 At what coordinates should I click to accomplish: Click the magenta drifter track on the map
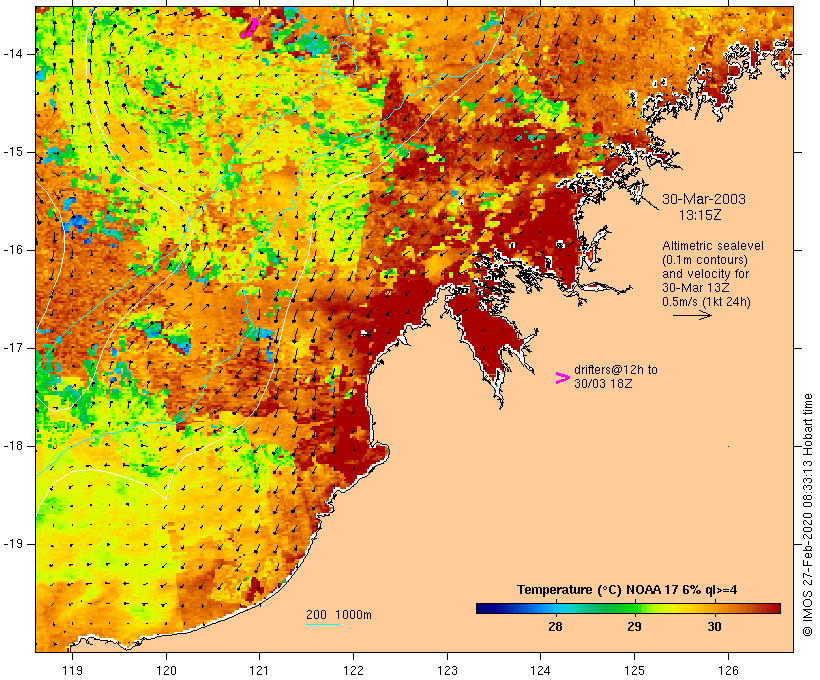coord(250,28)
